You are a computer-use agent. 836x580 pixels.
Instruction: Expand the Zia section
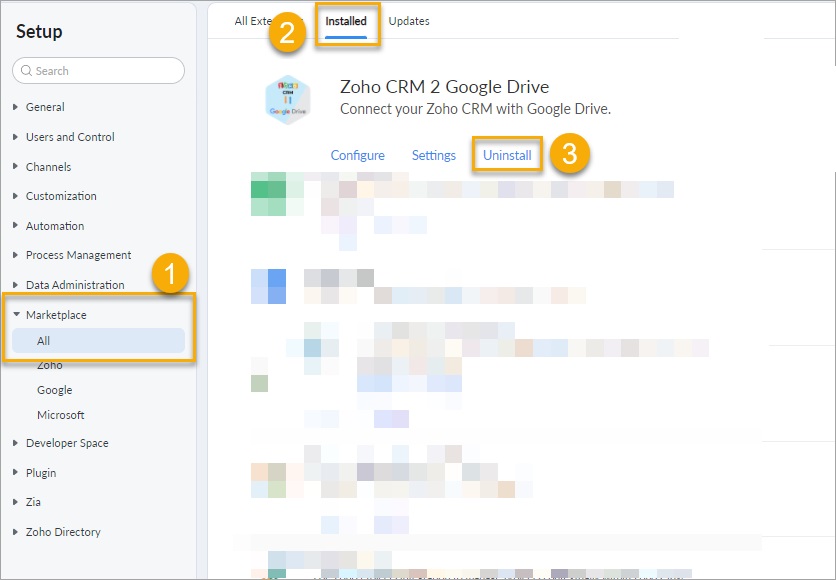click(15, 502)
